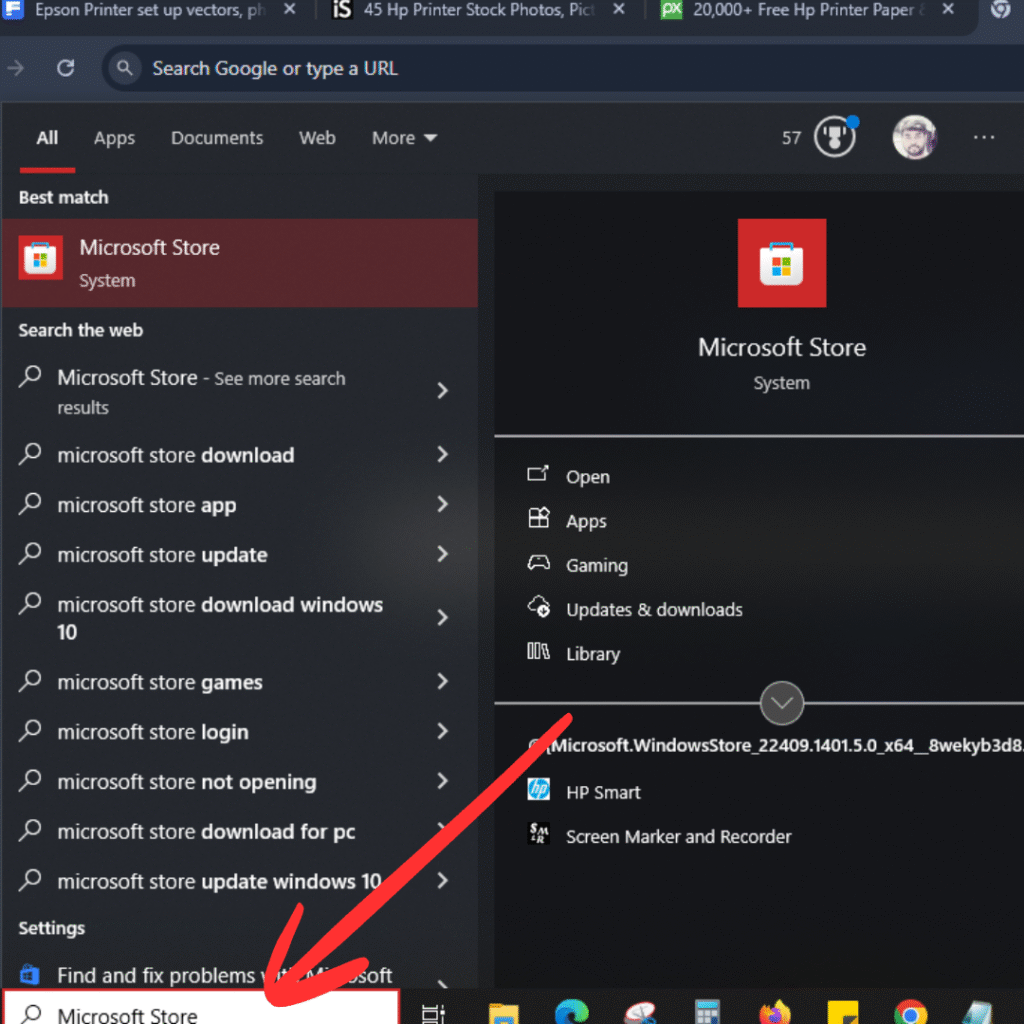
Task: Expand arrow for 'microsoft store download windows 10'
Action: point(443,617)
